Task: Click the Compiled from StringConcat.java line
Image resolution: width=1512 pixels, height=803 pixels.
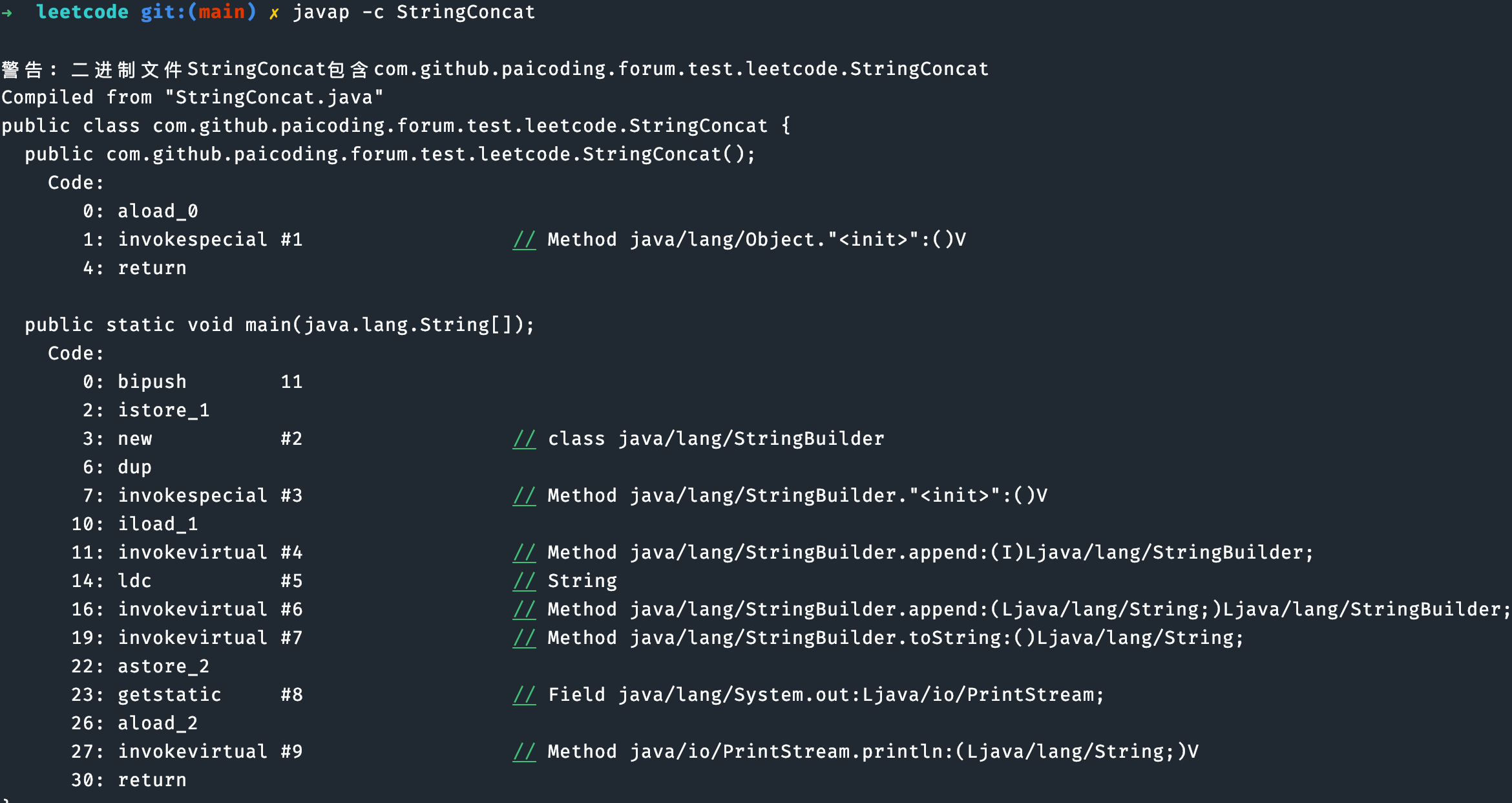Action: pyautogui.click(x=192, y=98)
